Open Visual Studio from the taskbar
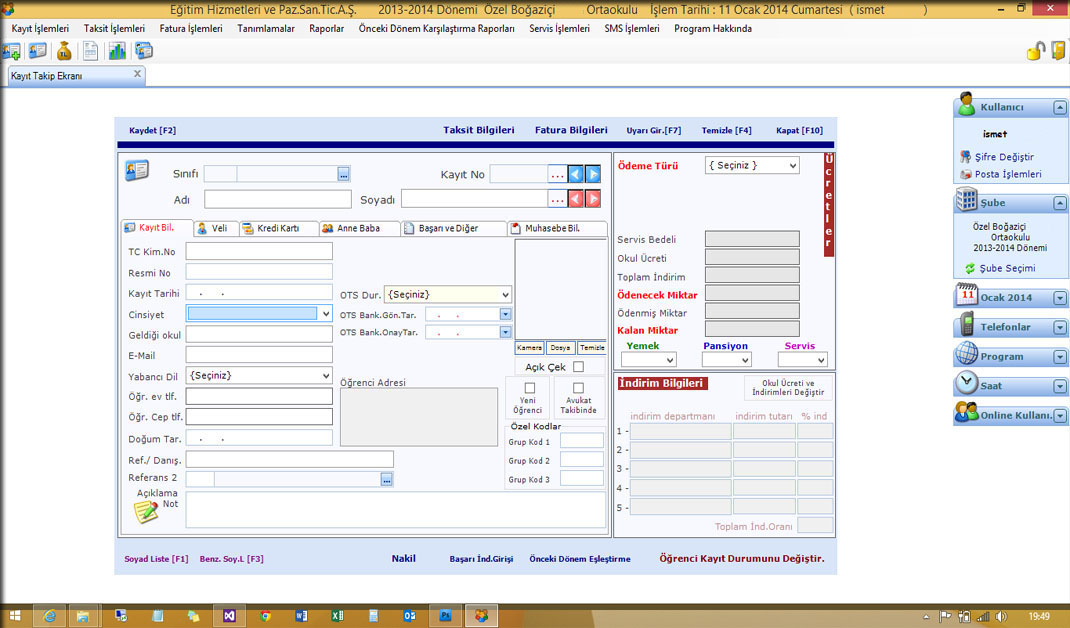1070x628 pixels. [x=230, y=616]
